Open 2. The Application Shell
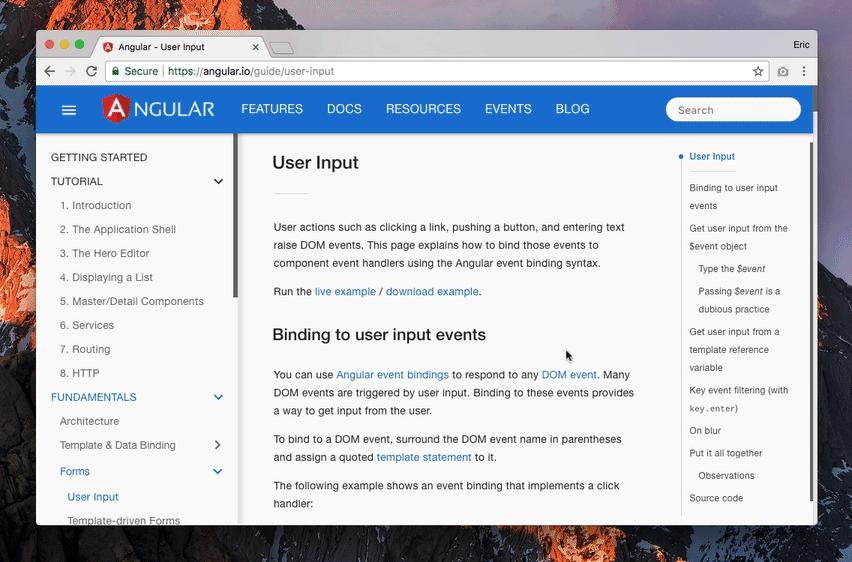This screenshot has width=852, height=562. (118, 229)
